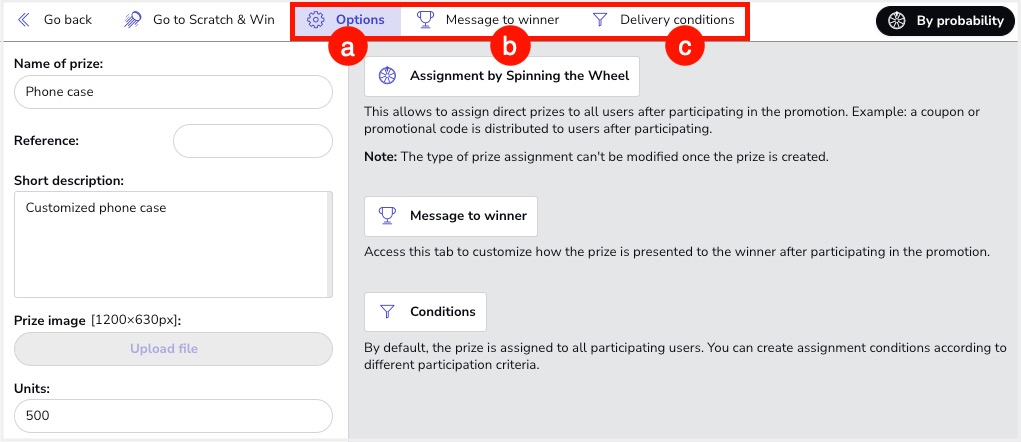Image resolution: width=1021 pixels, height=442 pixels.
Task: Click the wheel icon beside Assignment by Spinning
Action: click(x=389, y=76)
